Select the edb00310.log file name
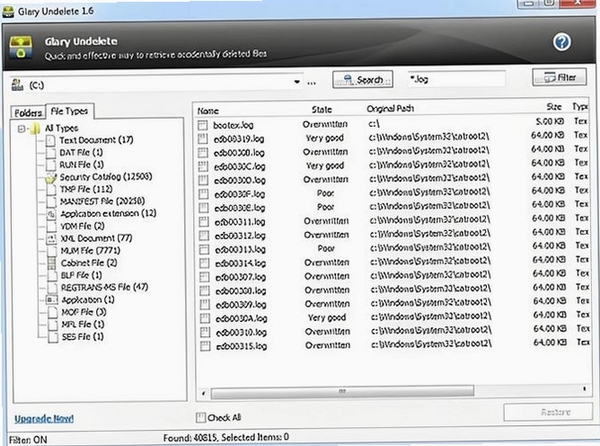The image size is (600, 446). (x=241, y=332)
